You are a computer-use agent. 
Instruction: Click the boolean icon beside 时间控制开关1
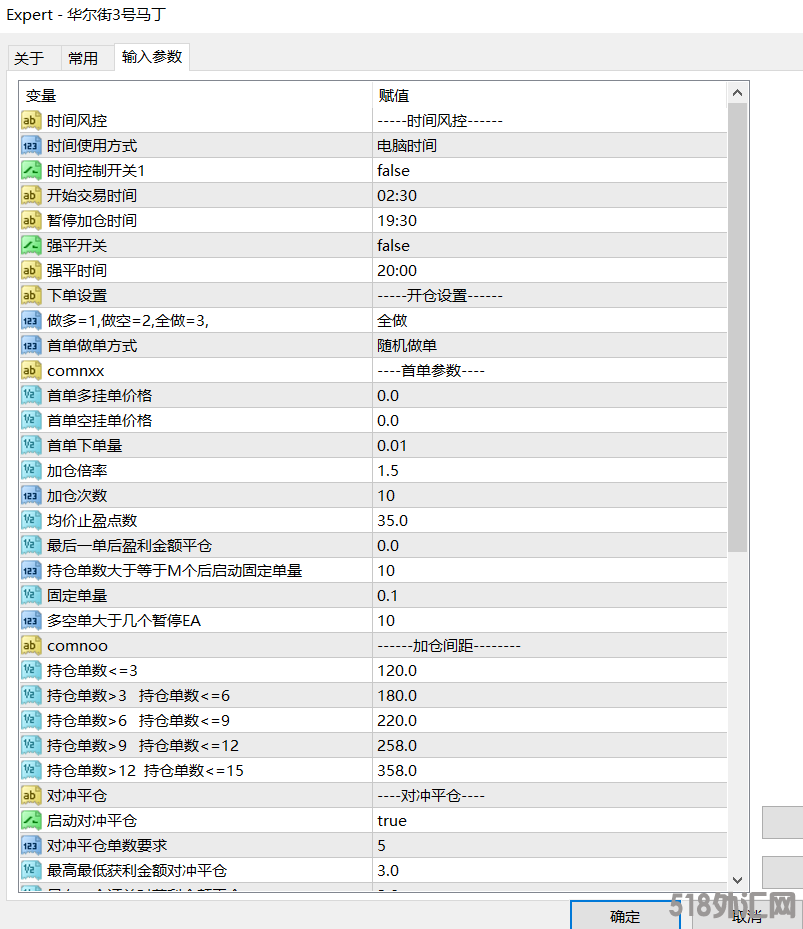[30, 171]
